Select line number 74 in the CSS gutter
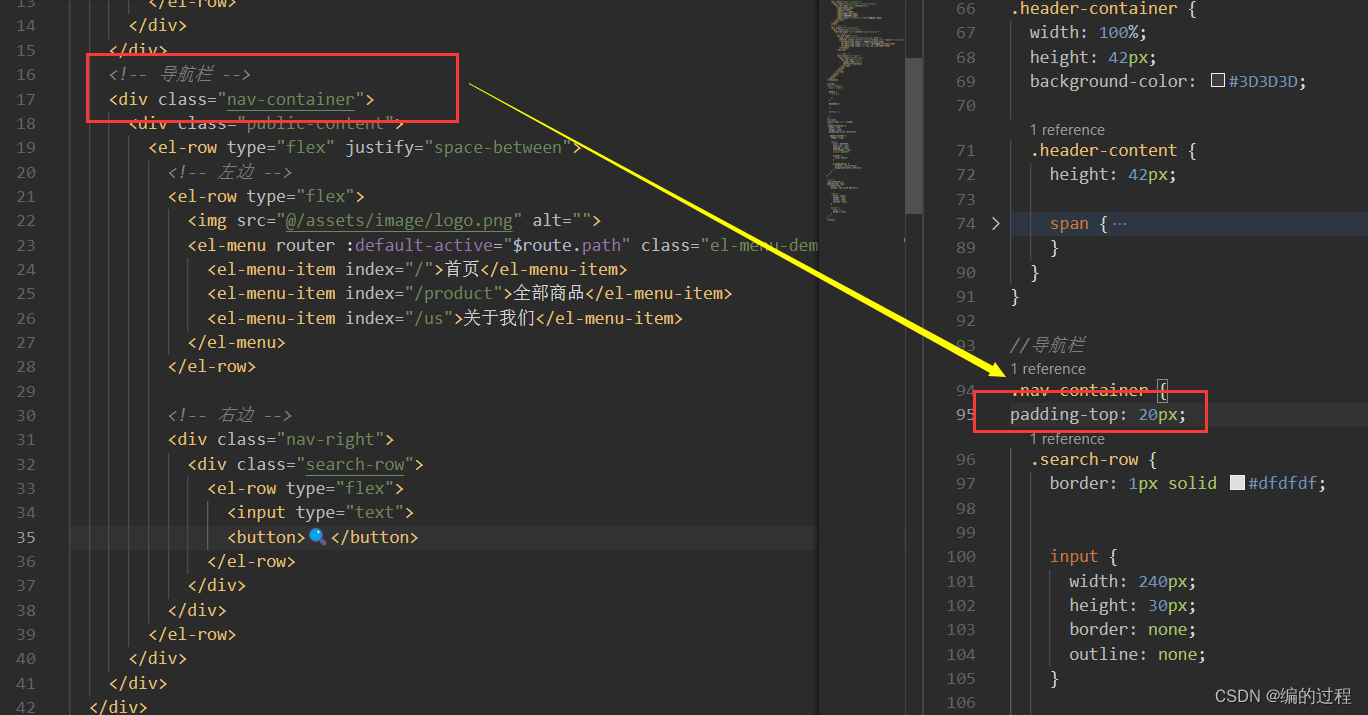 [965, 224]
